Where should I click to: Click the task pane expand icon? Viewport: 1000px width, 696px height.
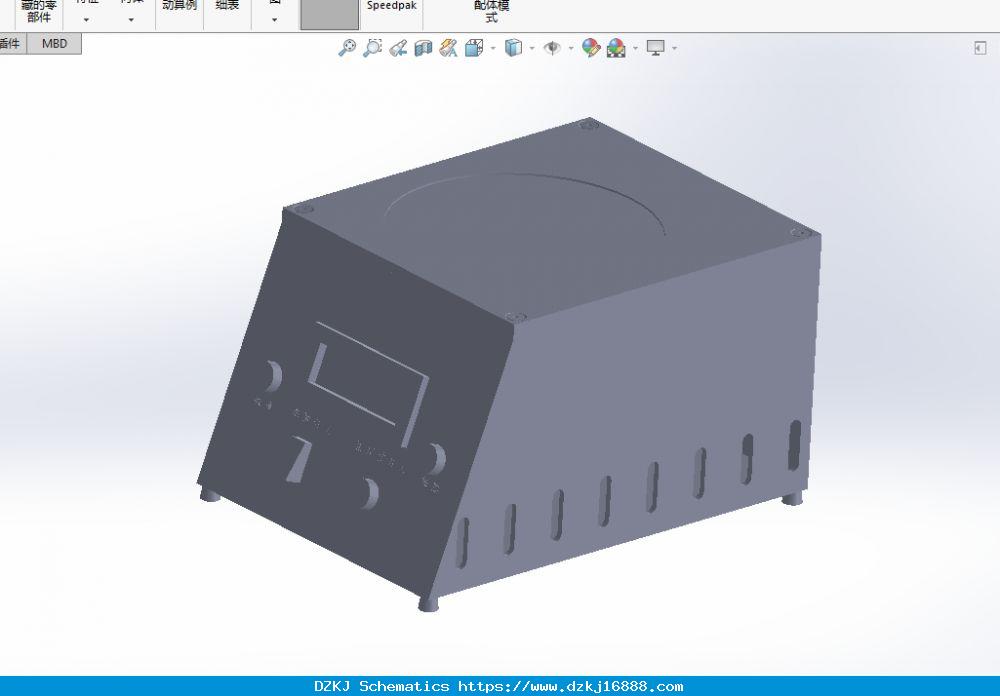coord(980,48)
